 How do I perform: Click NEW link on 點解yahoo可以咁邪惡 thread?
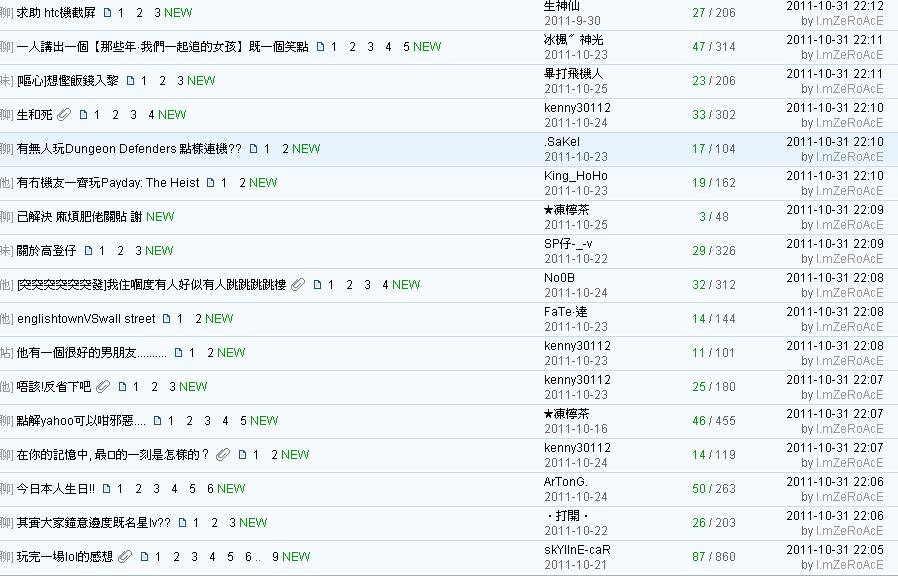point(264,421)
